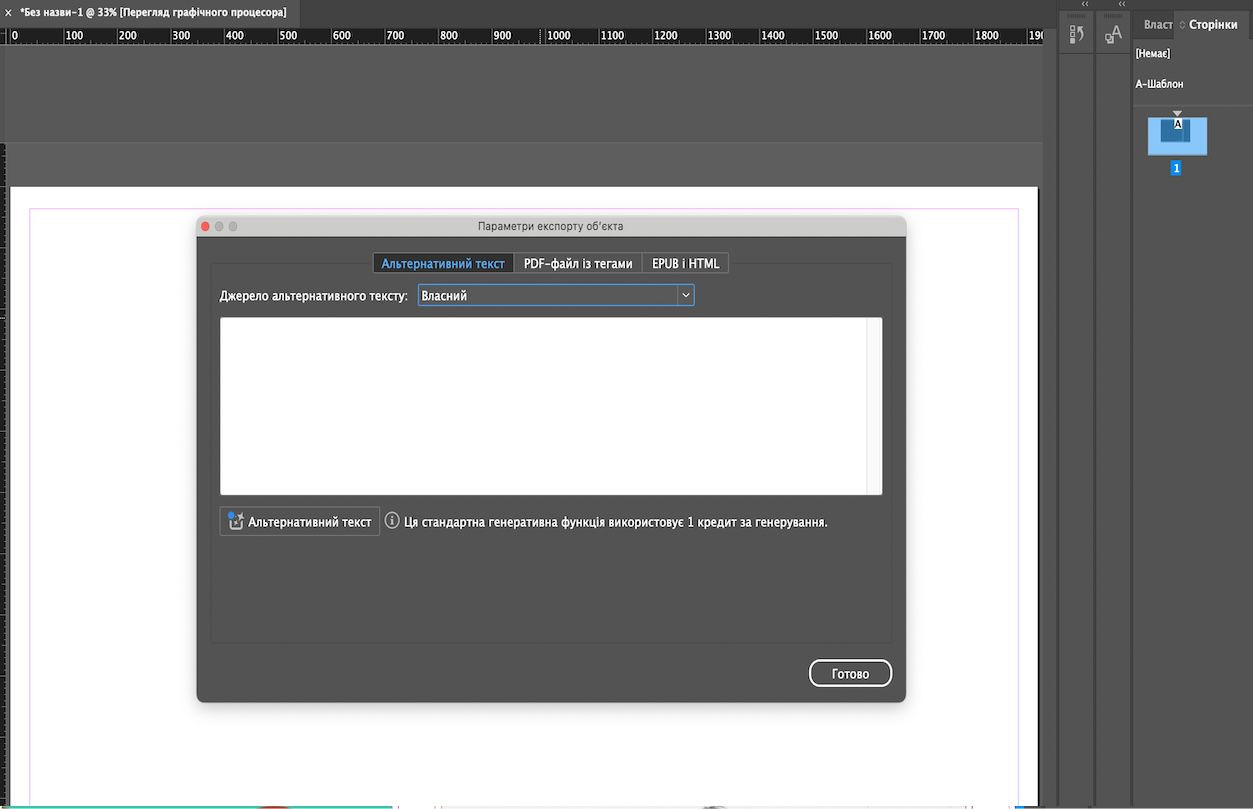Switch to the EPUB і HTML tab
The image size is (1253, 809).
(x=685, y=263)
